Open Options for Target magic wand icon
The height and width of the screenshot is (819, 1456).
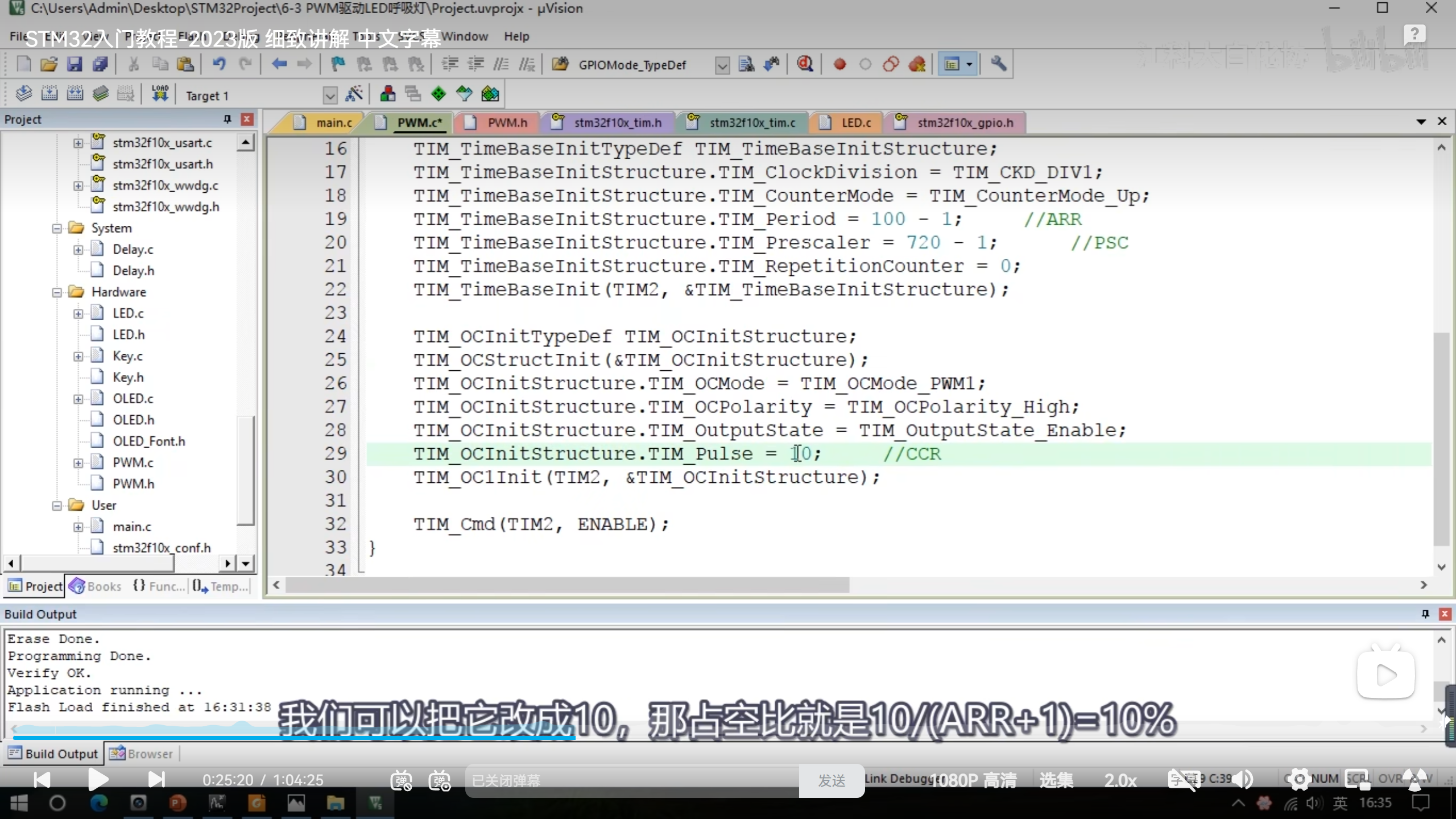354,94
